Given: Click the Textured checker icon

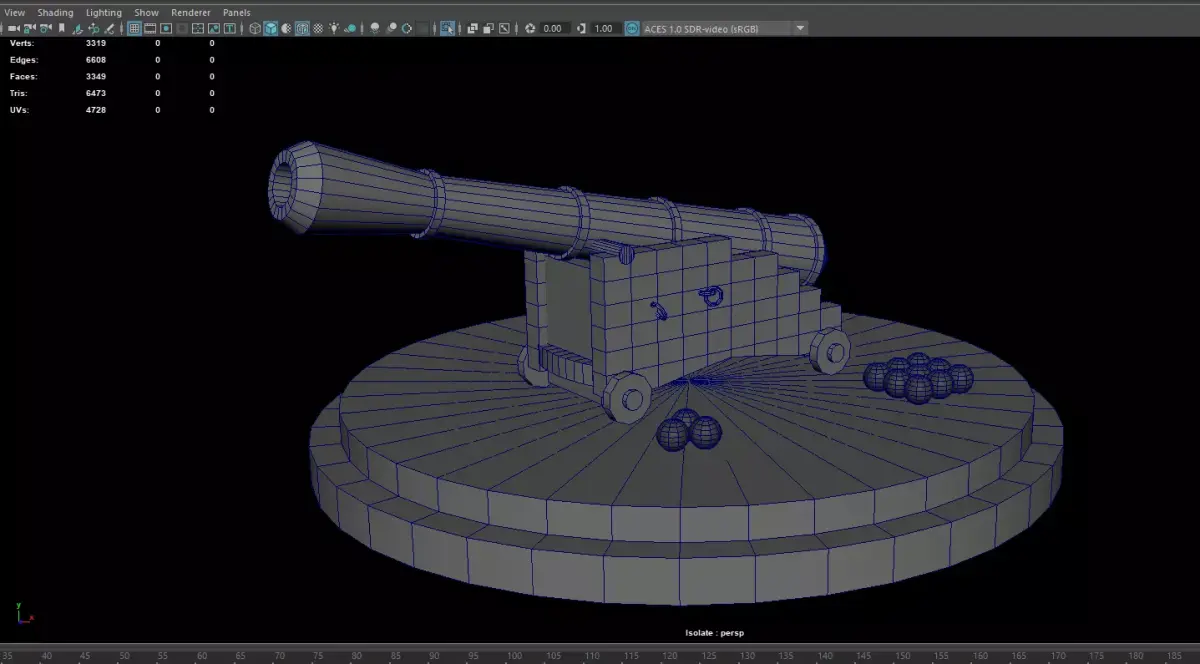Looking at the screenshot, I should [319, 28].
